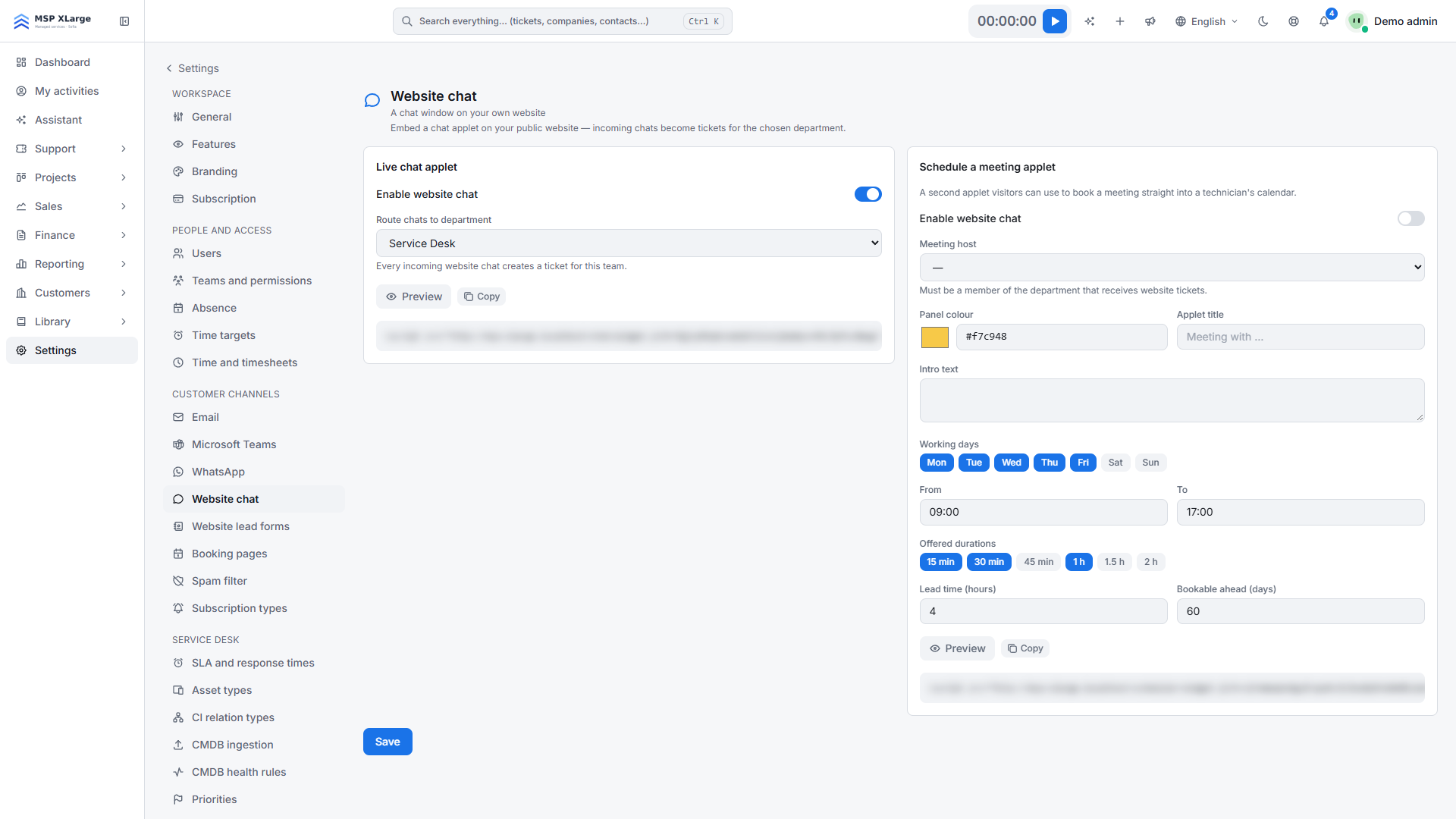Open Language selector globe icon
This screenshot has height=819, width=1456.
pyautogui.click(x=1181, y=21)
